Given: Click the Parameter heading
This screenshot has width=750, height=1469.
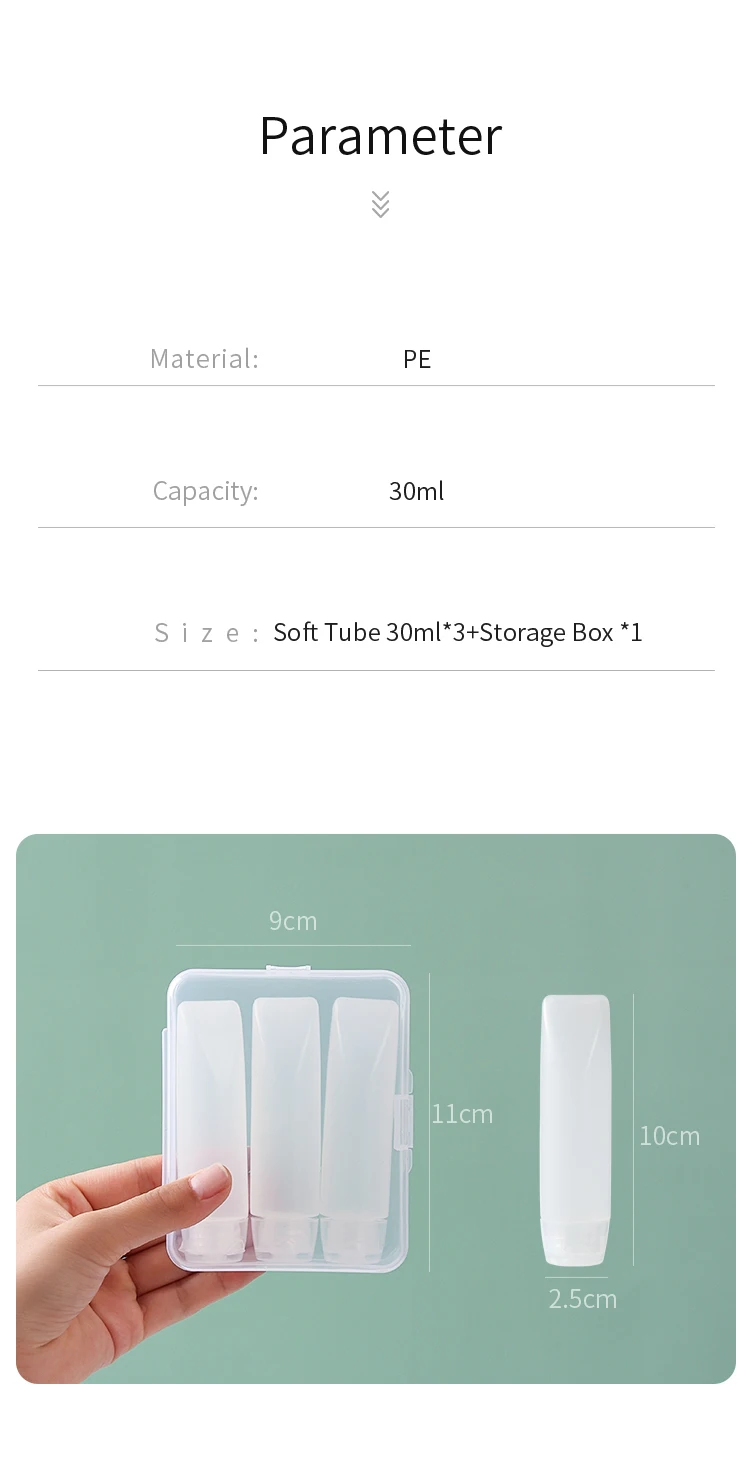Looking at the screenshot, I should coord(380,136).
